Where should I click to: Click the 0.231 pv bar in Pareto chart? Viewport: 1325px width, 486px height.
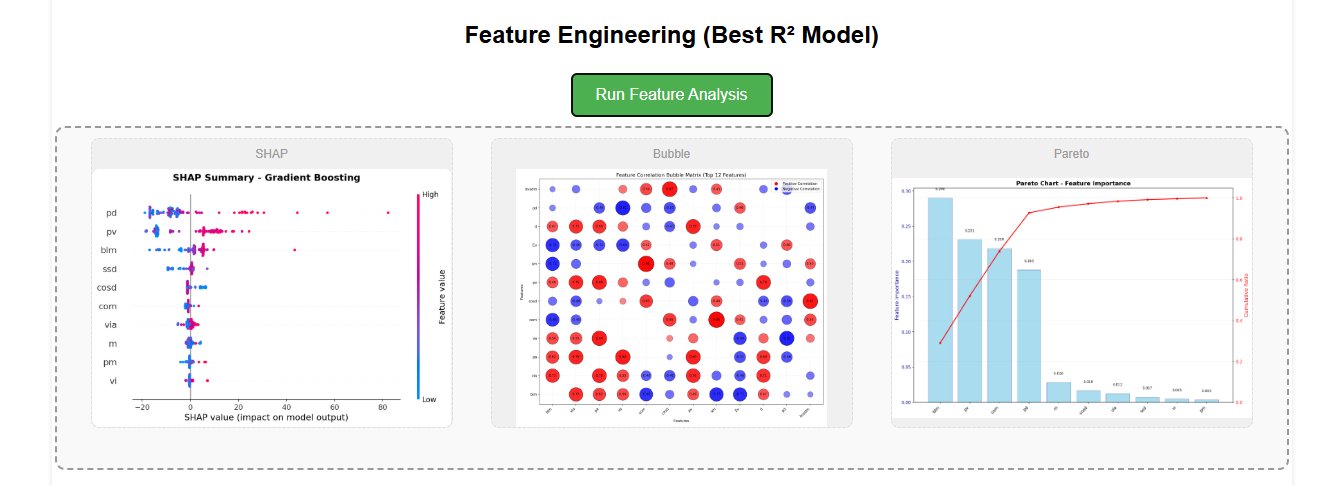[969, 320]
